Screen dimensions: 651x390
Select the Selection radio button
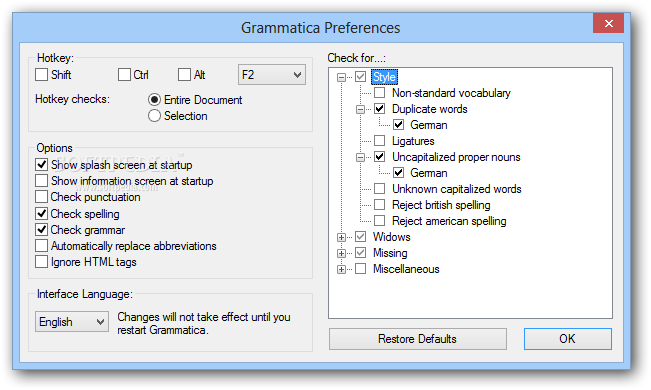(x=154, y=116)
